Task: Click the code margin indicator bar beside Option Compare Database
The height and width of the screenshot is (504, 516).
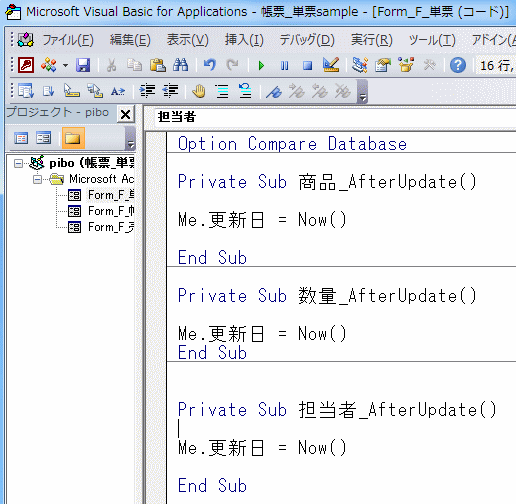Action: [x=157, y=144]
